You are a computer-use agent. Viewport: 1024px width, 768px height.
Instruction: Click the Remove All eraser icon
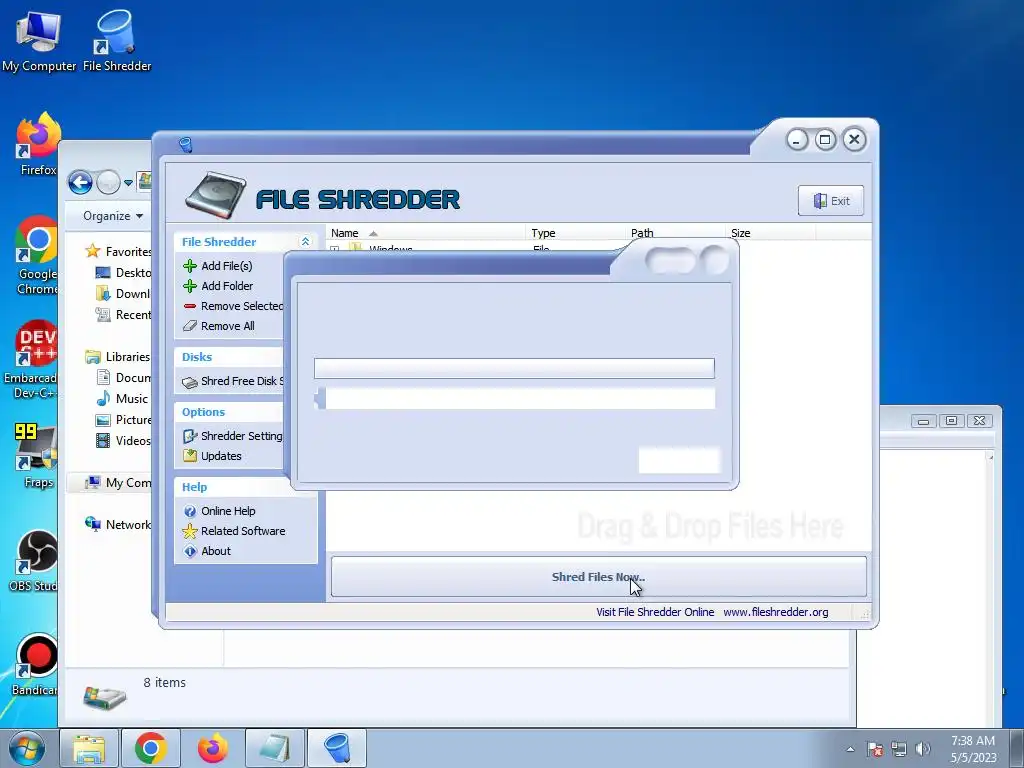(190, 326)
